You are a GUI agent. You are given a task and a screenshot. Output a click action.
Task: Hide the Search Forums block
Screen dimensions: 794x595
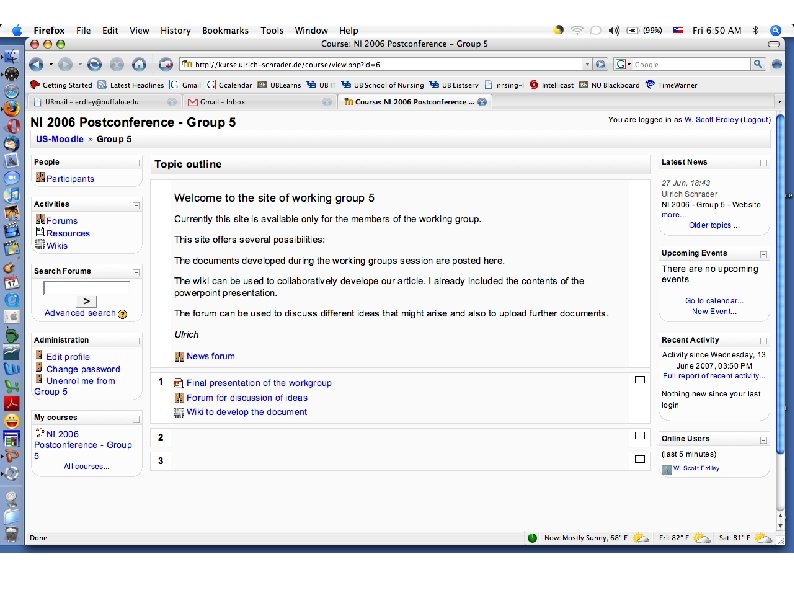(x=137, y=272)
